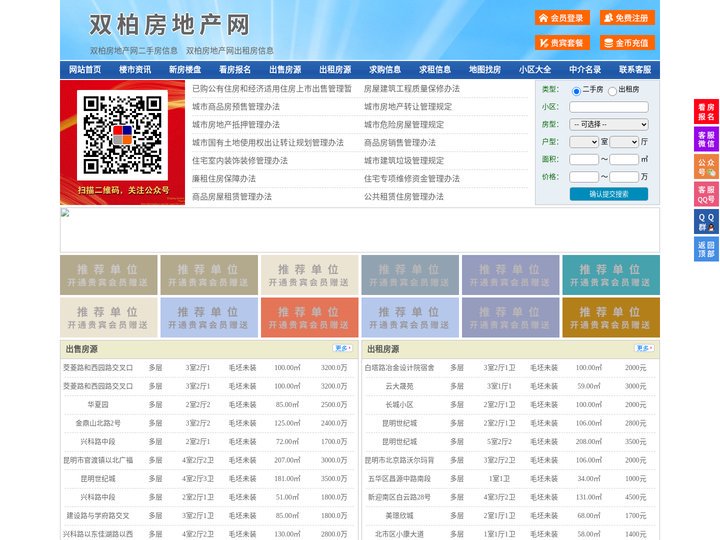The width and height of the screenshot is (720, 540).
Task: Open 昆明市官渡镇以北广福 sale listing
Action: click(x=98, y=460)
